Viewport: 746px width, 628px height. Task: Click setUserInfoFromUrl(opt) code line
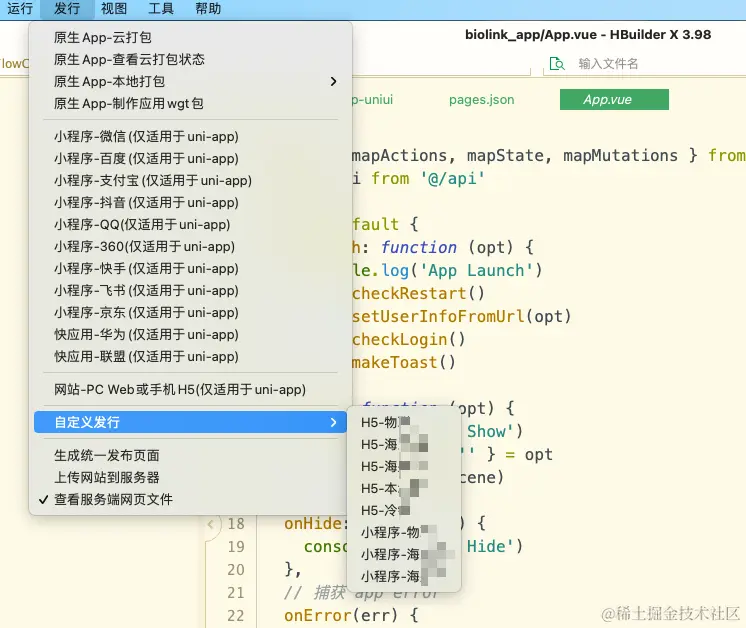tap(461, 316)
